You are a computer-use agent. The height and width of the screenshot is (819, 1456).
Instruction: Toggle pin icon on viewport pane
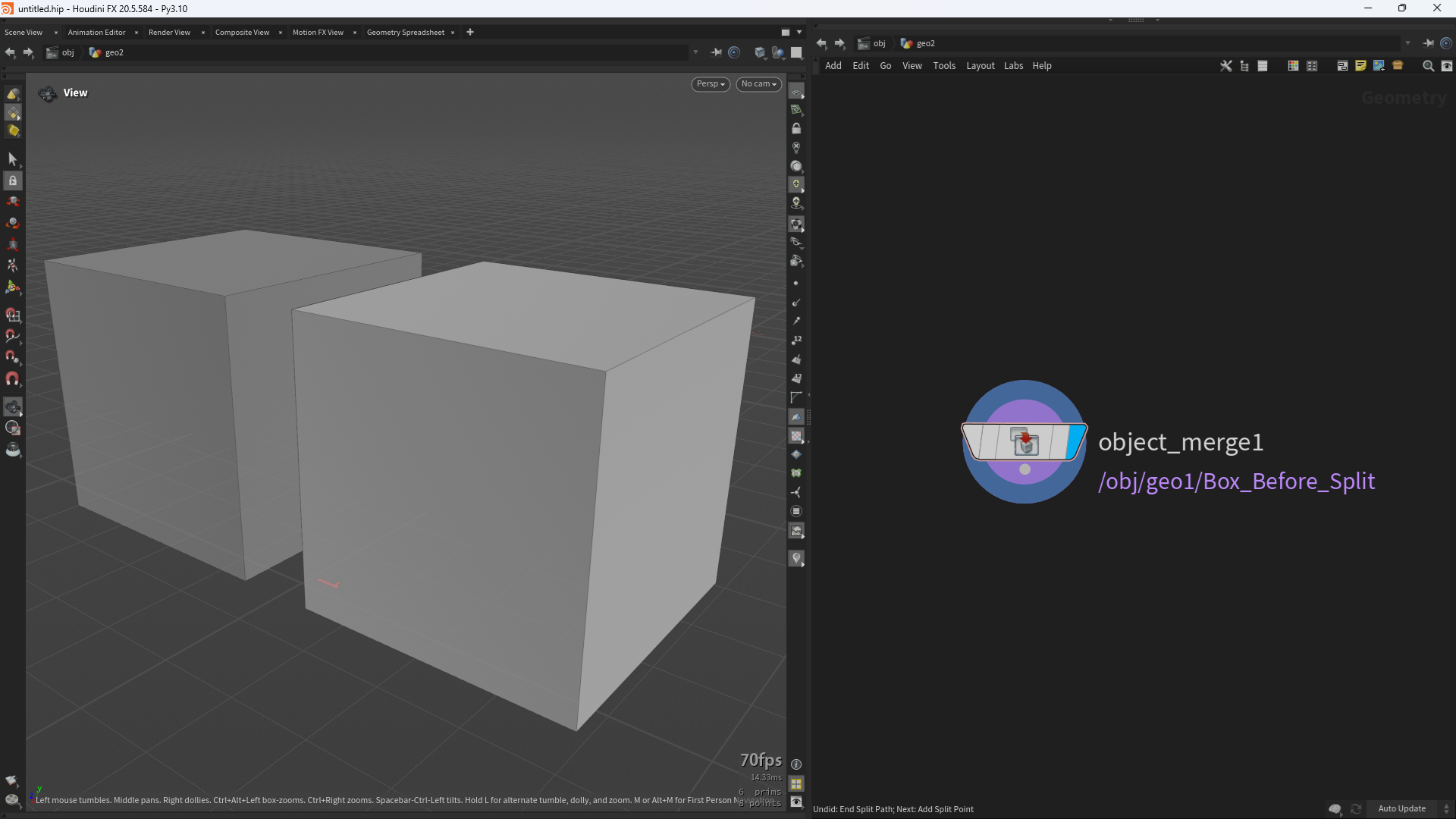click(x=715, y=52)
